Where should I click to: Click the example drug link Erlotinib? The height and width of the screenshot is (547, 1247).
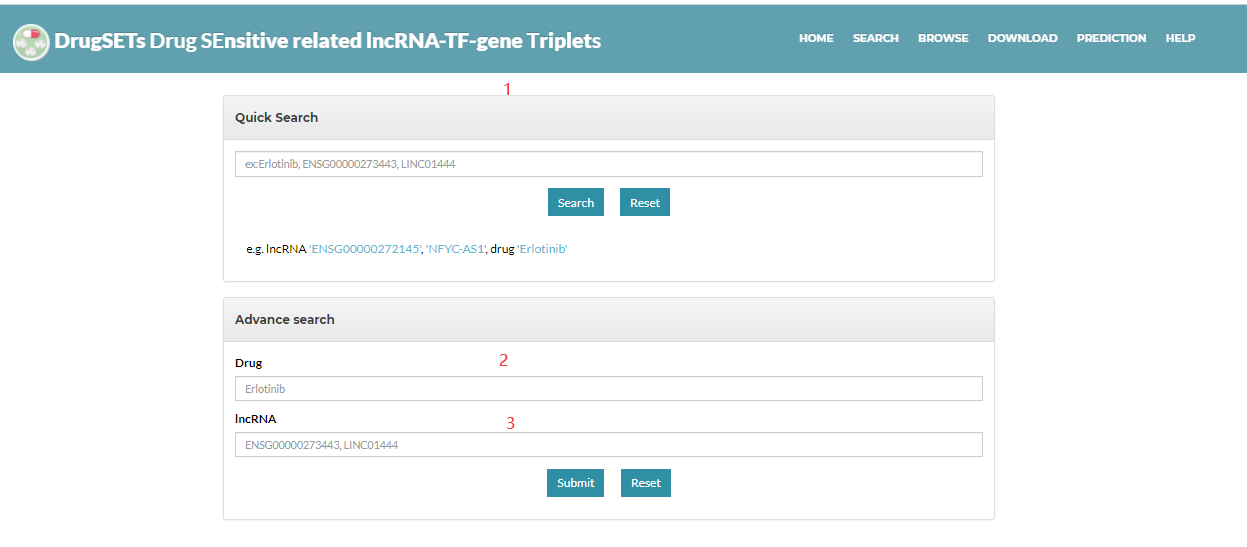[x=542, y=249]
